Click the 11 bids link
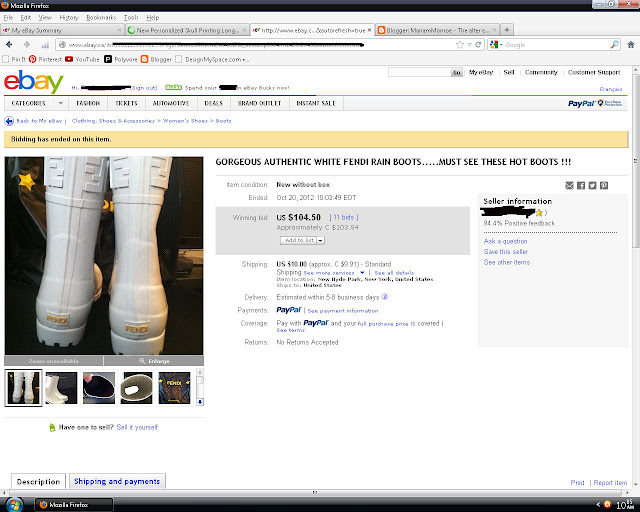 [x=344, y=217]
